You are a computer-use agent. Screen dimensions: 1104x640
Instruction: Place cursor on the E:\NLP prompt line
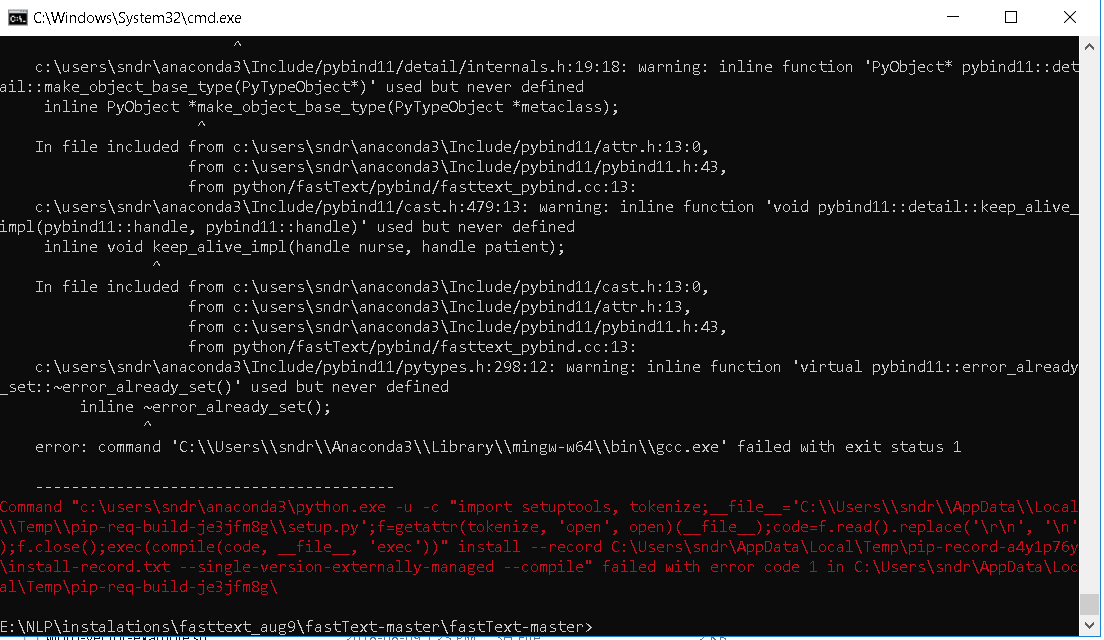[300, 626]
